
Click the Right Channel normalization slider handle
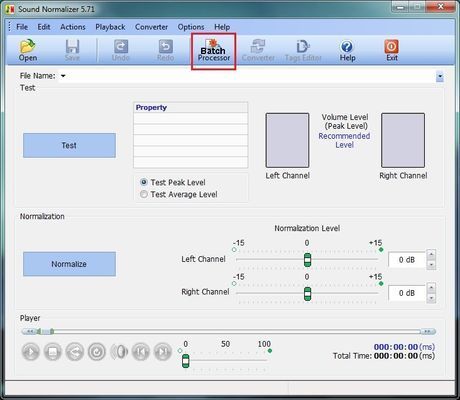point(307,294)
